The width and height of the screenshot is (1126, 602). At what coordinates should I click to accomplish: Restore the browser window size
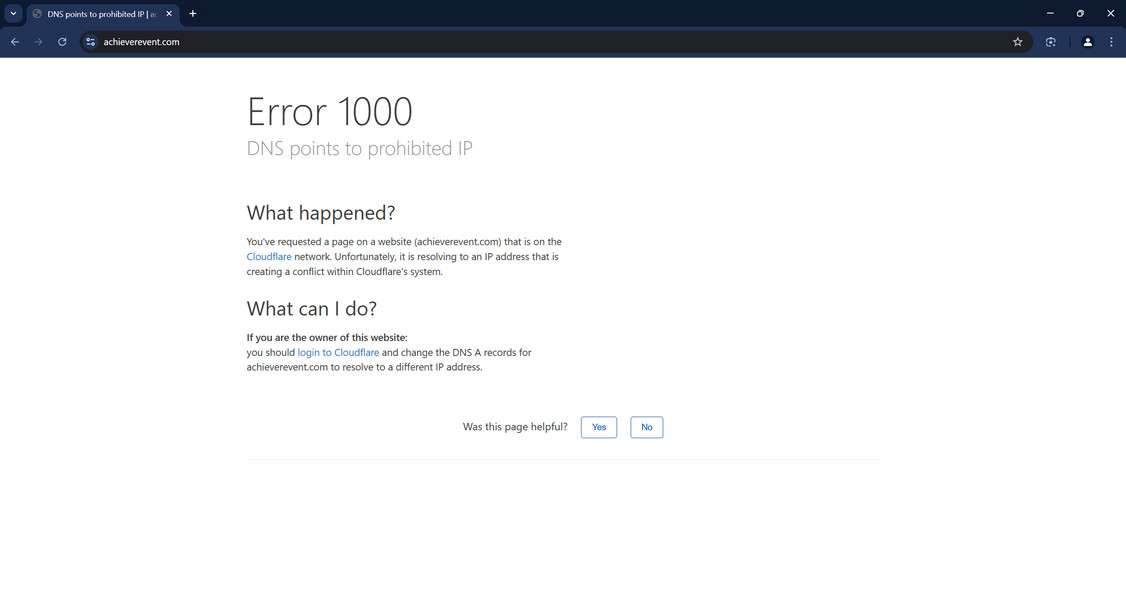point(1079,13)
